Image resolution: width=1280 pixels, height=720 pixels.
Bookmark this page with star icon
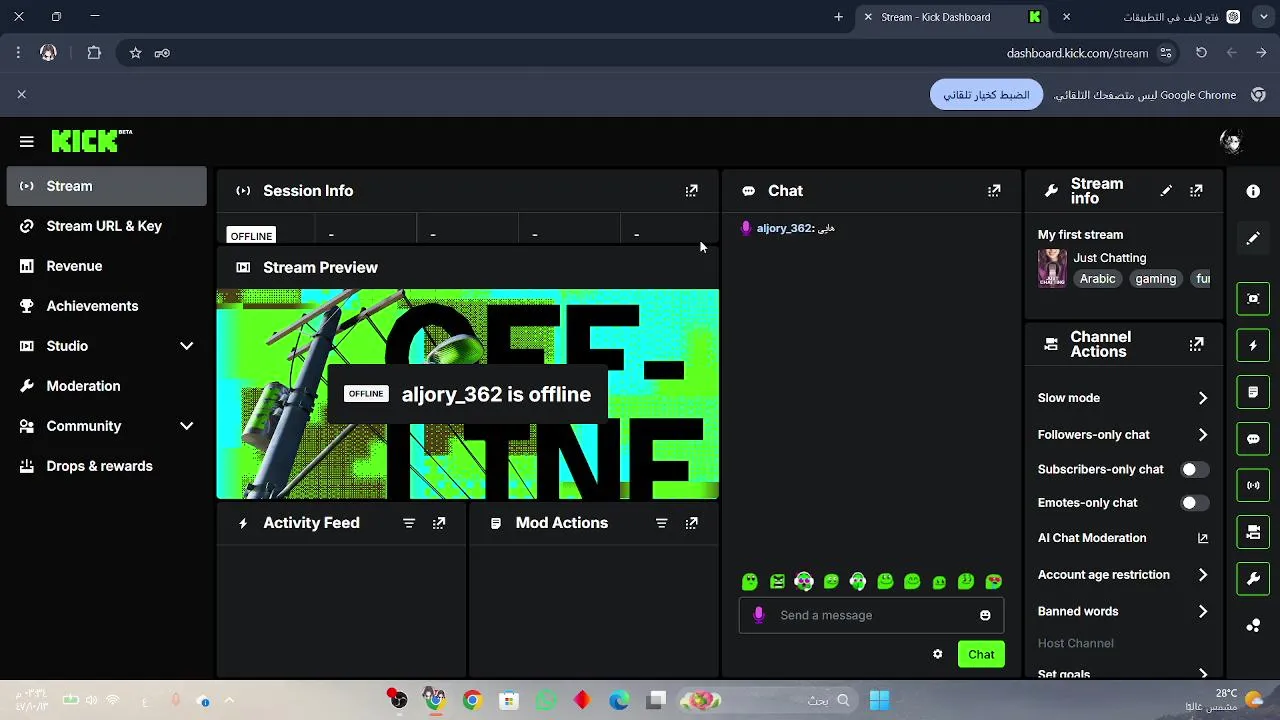coord(135,53)
